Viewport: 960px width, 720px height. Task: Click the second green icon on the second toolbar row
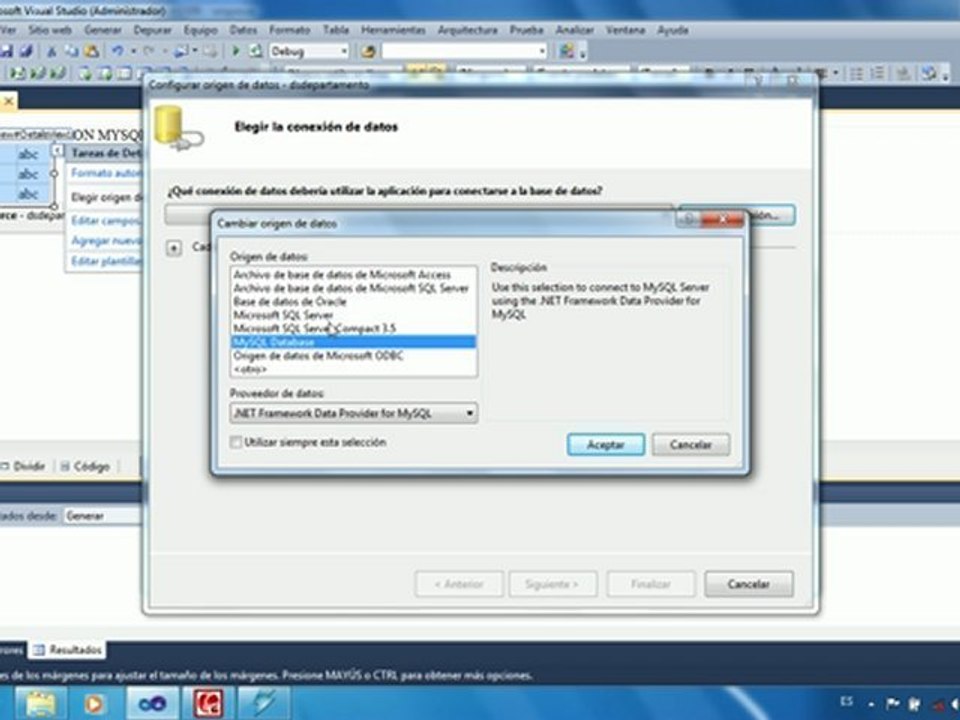pos(38,73)
